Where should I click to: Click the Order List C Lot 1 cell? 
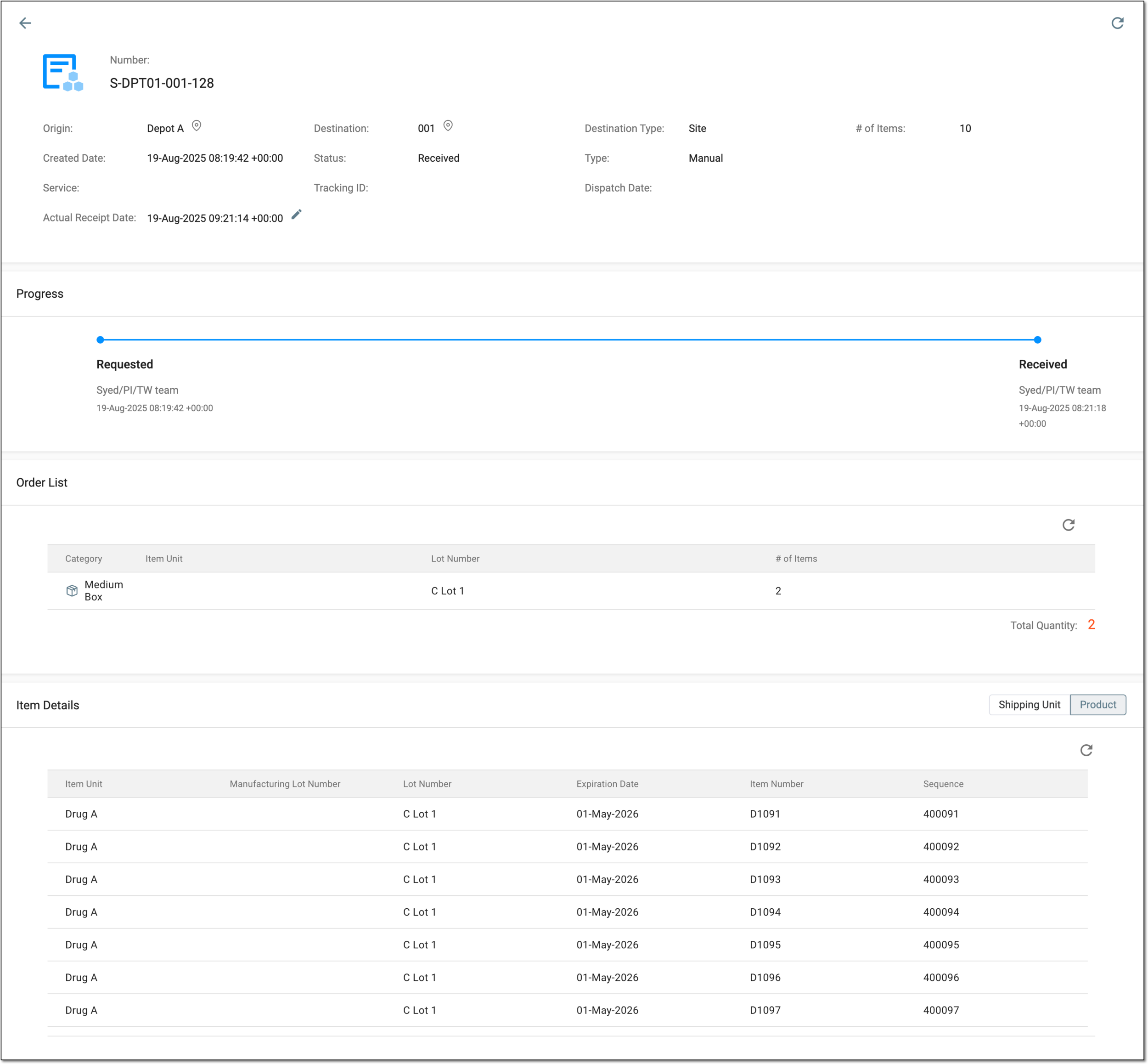[x=448, y=591]
